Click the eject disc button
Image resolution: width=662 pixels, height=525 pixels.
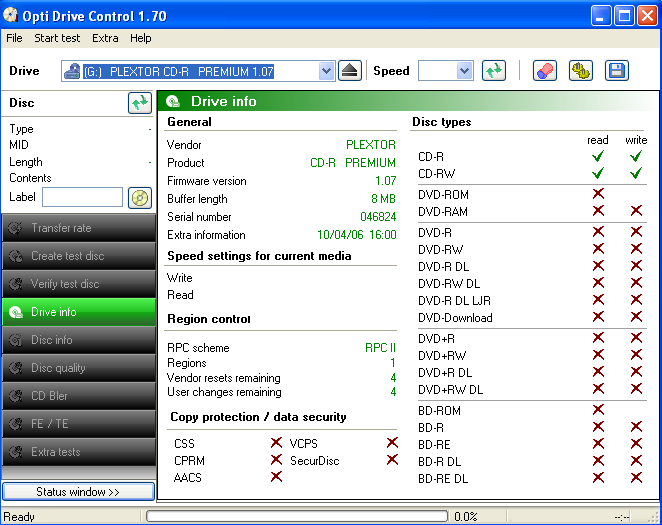coord(349,71)
